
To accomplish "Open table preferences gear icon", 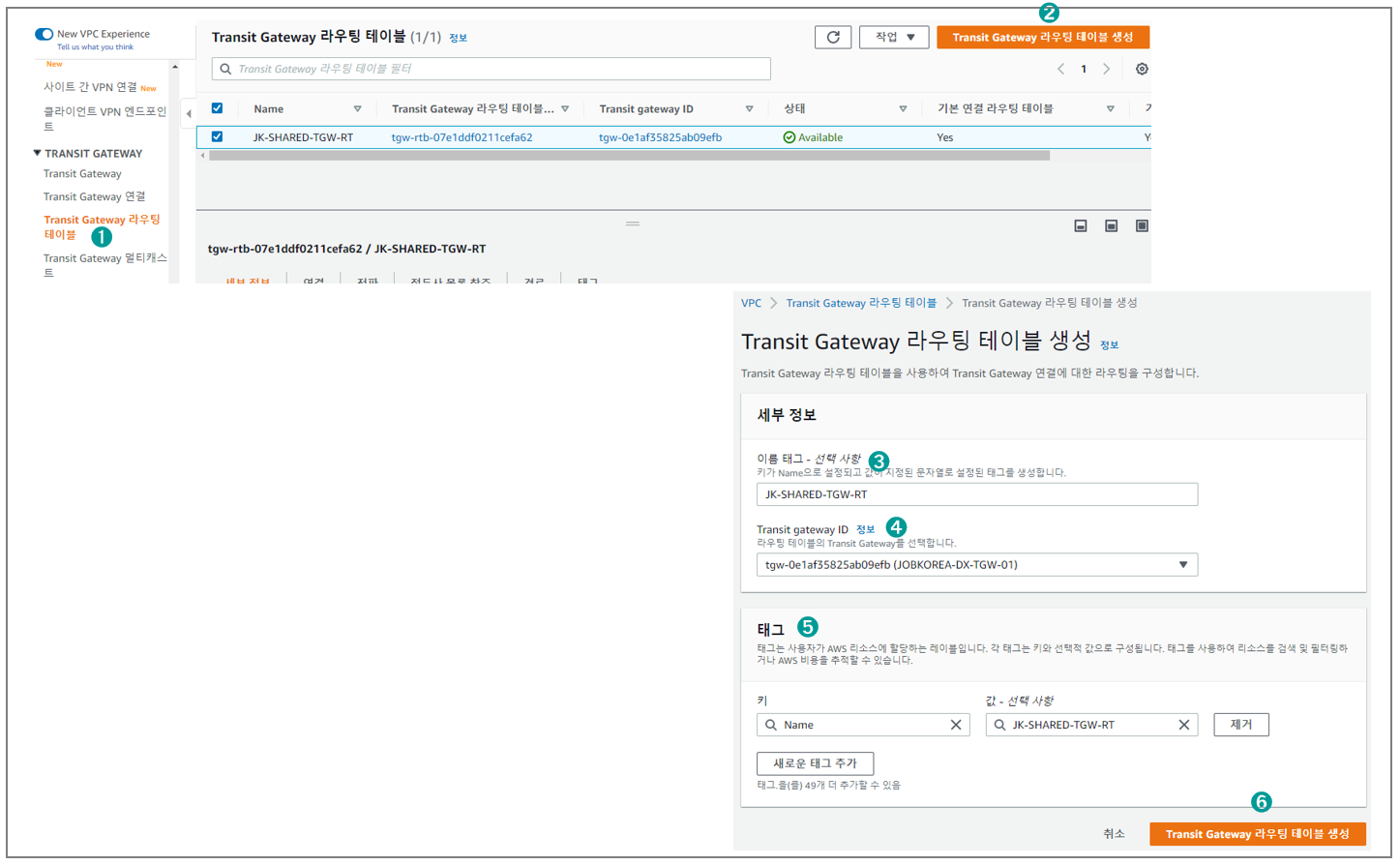I will coord(1142,69).
